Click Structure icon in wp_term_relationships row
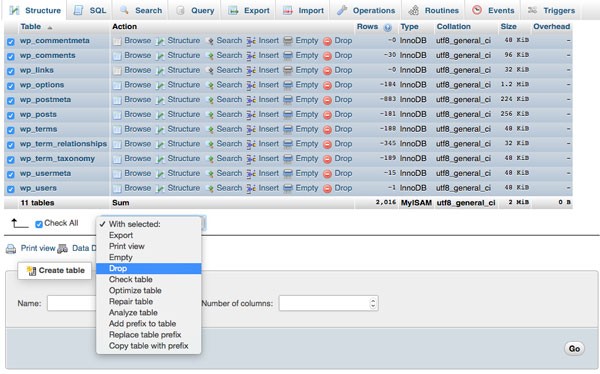The height and width of the screenshot is (374, 600). (x=160, y=144)
